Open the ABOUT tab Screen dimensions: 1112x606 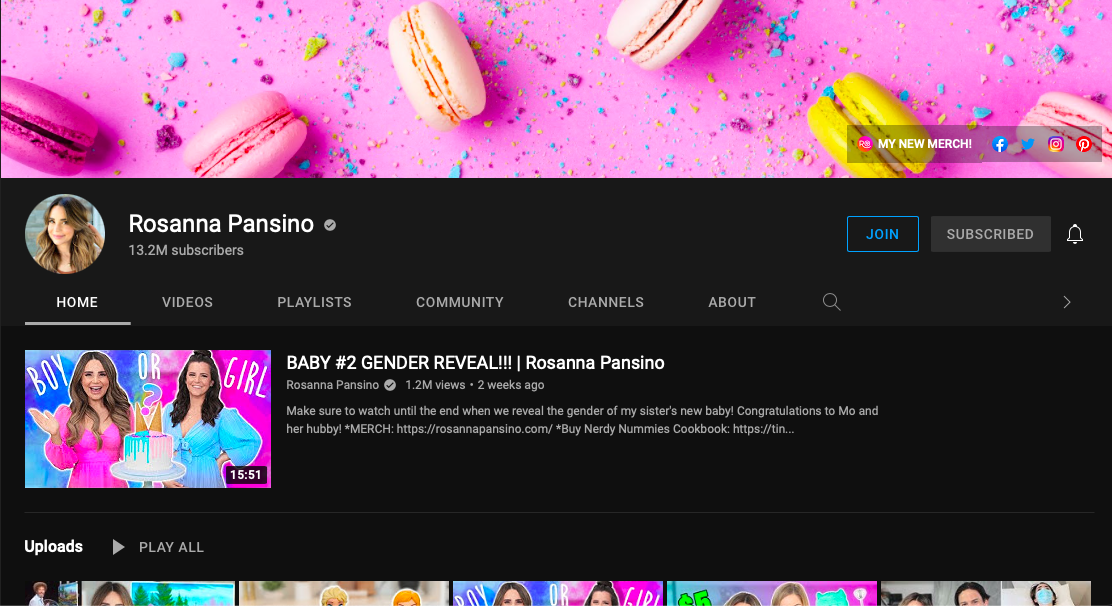pos(732,302)
